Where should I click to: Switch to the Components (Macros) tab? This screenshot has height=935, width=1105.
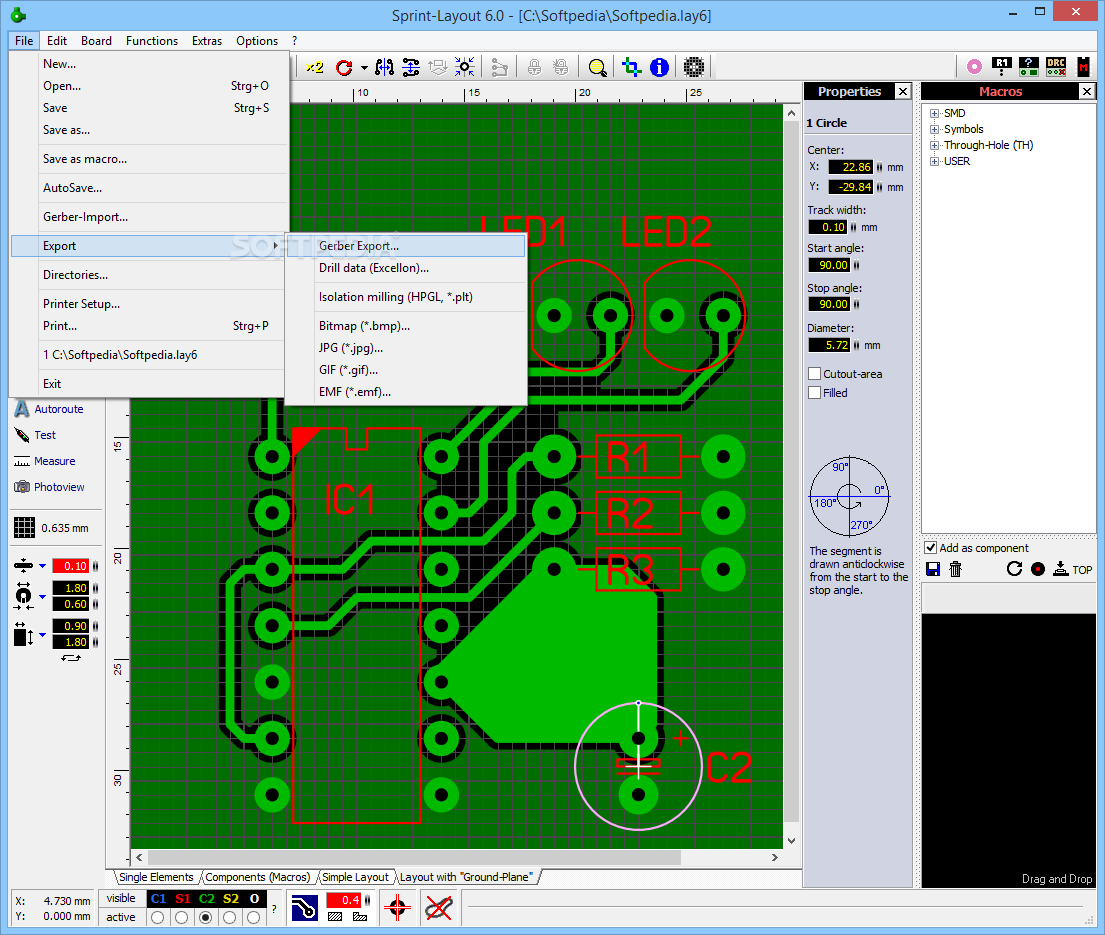(x=257, y=877)
